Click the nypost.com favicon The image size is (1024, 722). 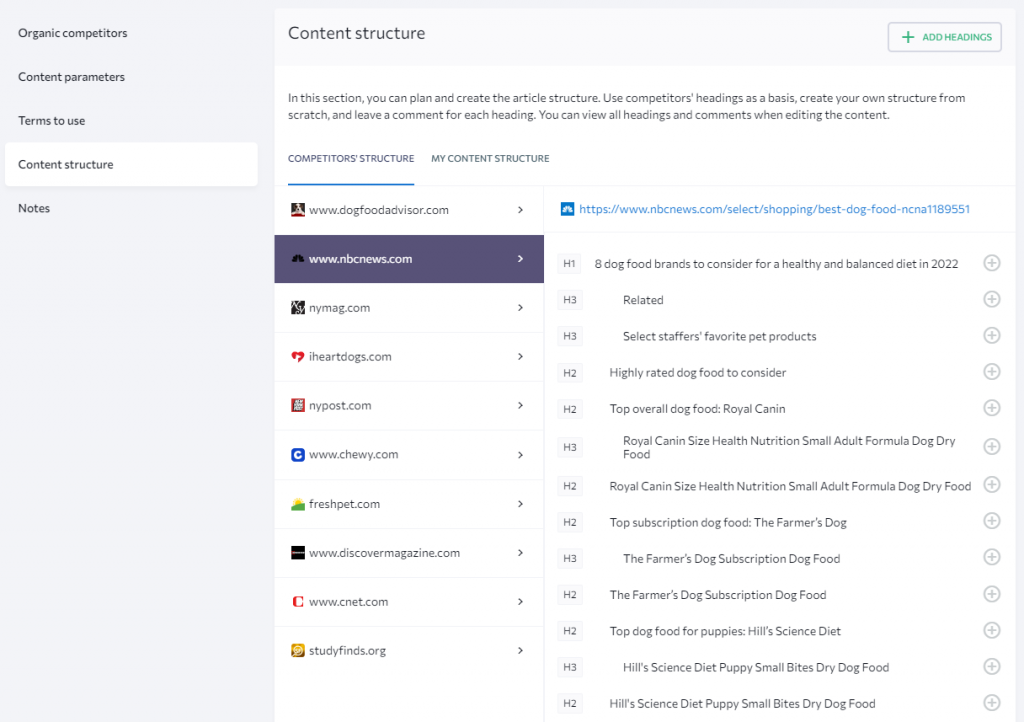[x=298, y=405]
